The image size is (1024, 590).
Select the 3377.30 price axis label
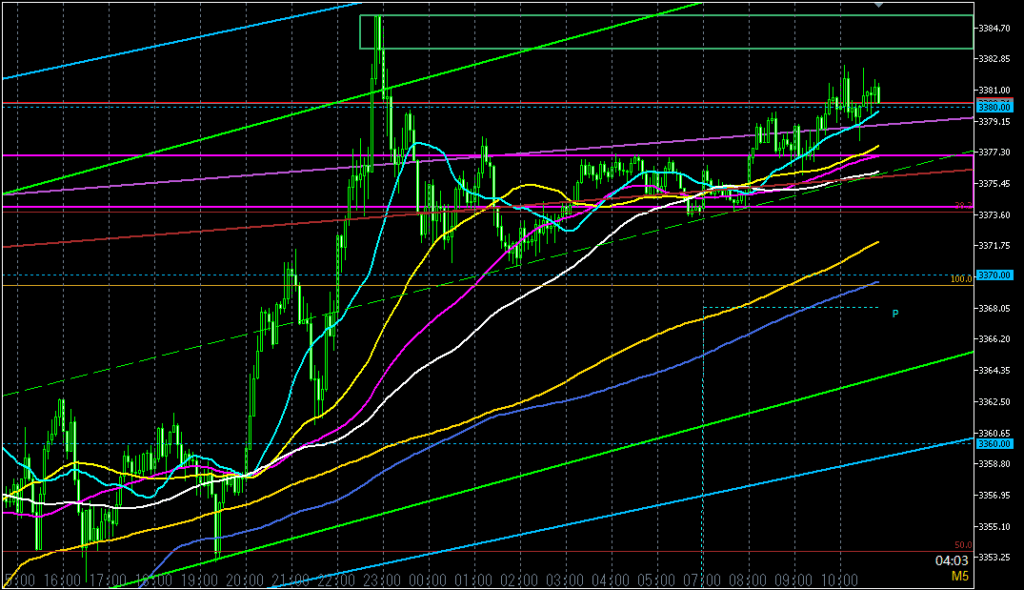(x=995, y=152)
